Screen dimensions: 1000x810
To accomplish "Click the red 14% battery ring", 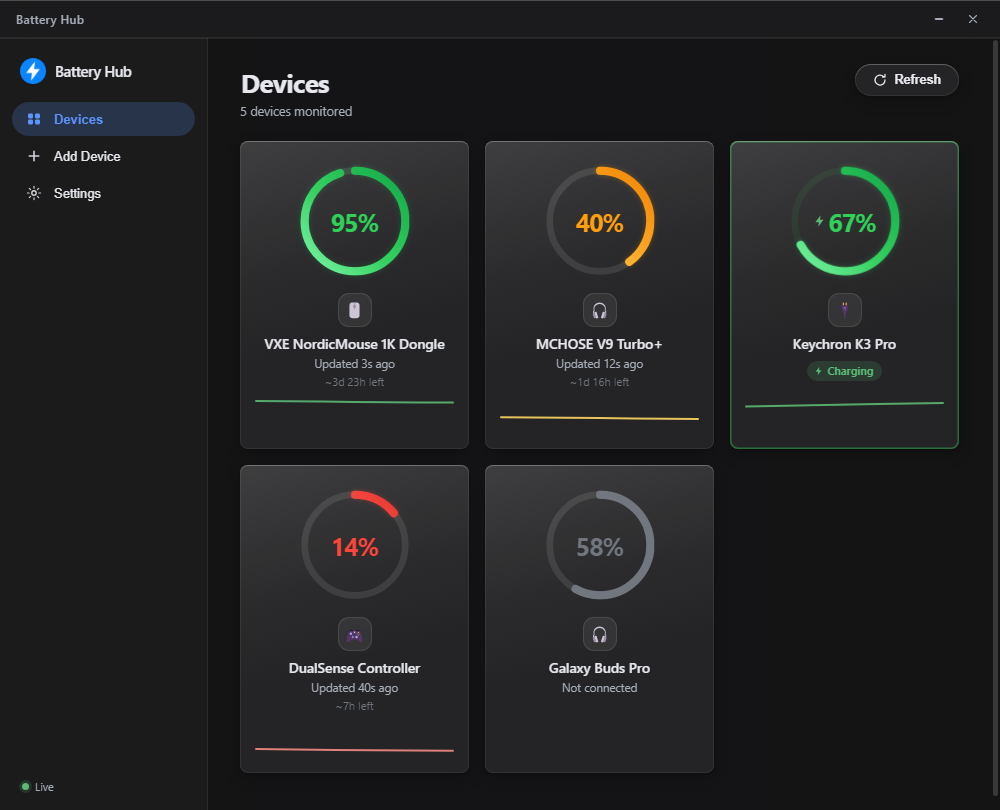I will 355,545.
